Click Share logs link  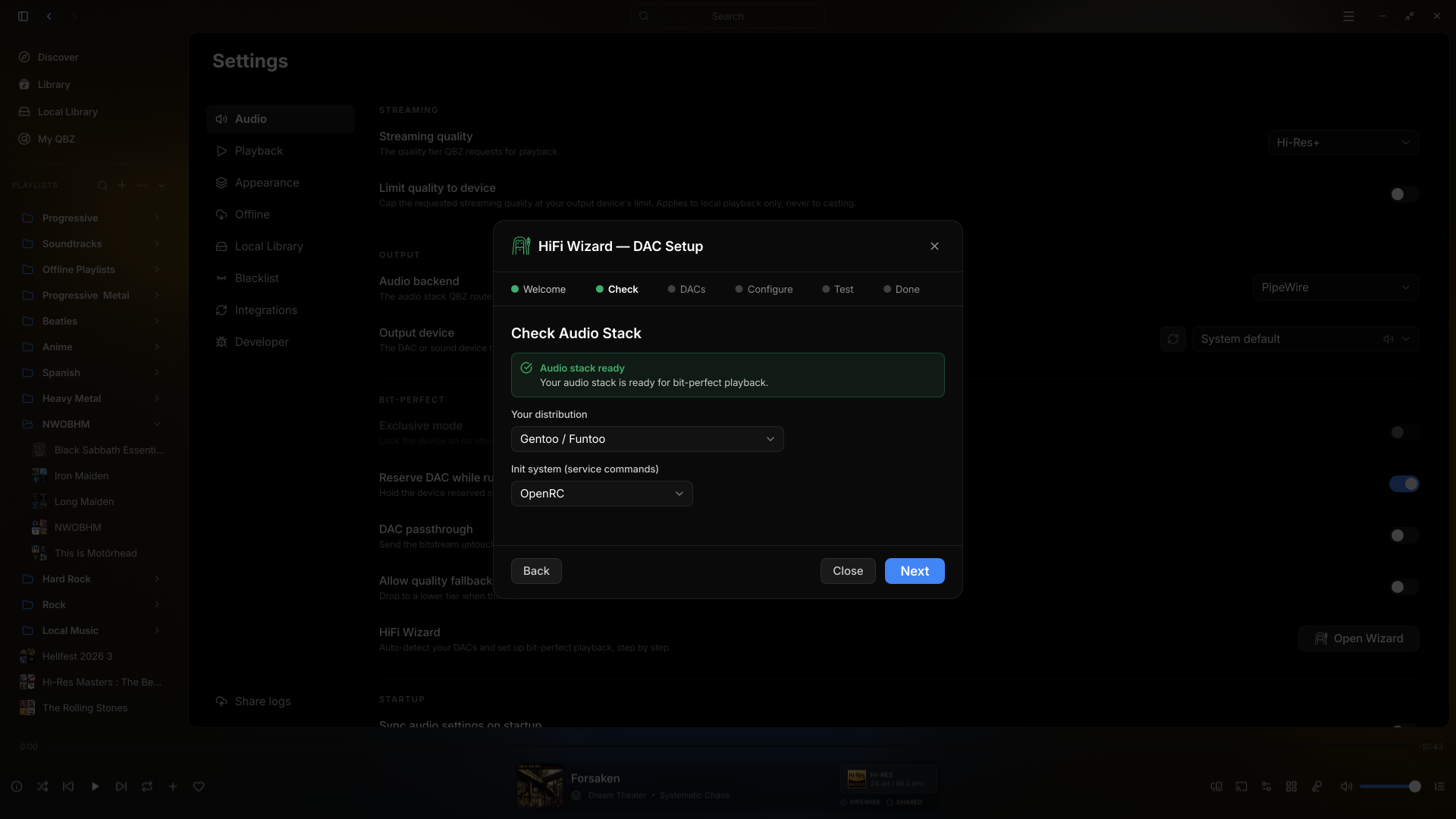click(x=254, y=701)
